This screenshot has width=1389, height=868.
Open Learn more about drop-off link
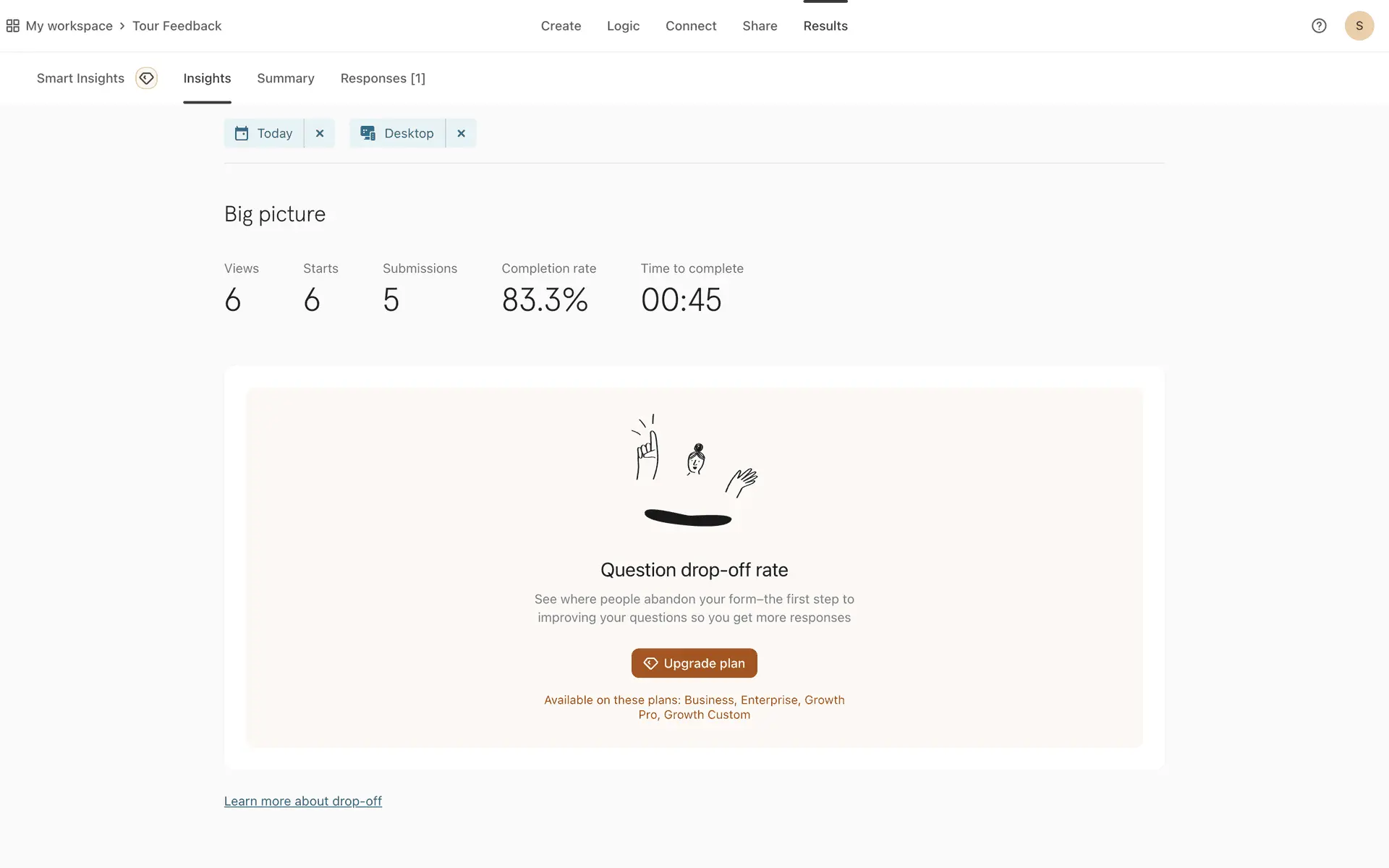(x=302, y=801)
